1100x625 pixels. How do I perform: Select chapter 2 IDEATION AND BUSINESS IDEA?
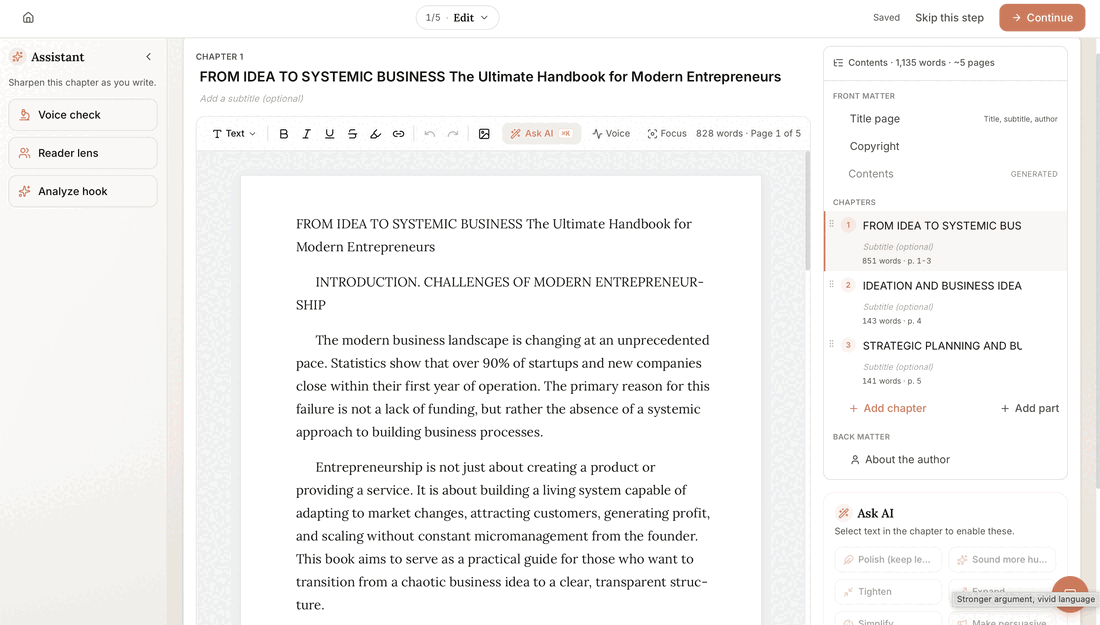(946, 301)
